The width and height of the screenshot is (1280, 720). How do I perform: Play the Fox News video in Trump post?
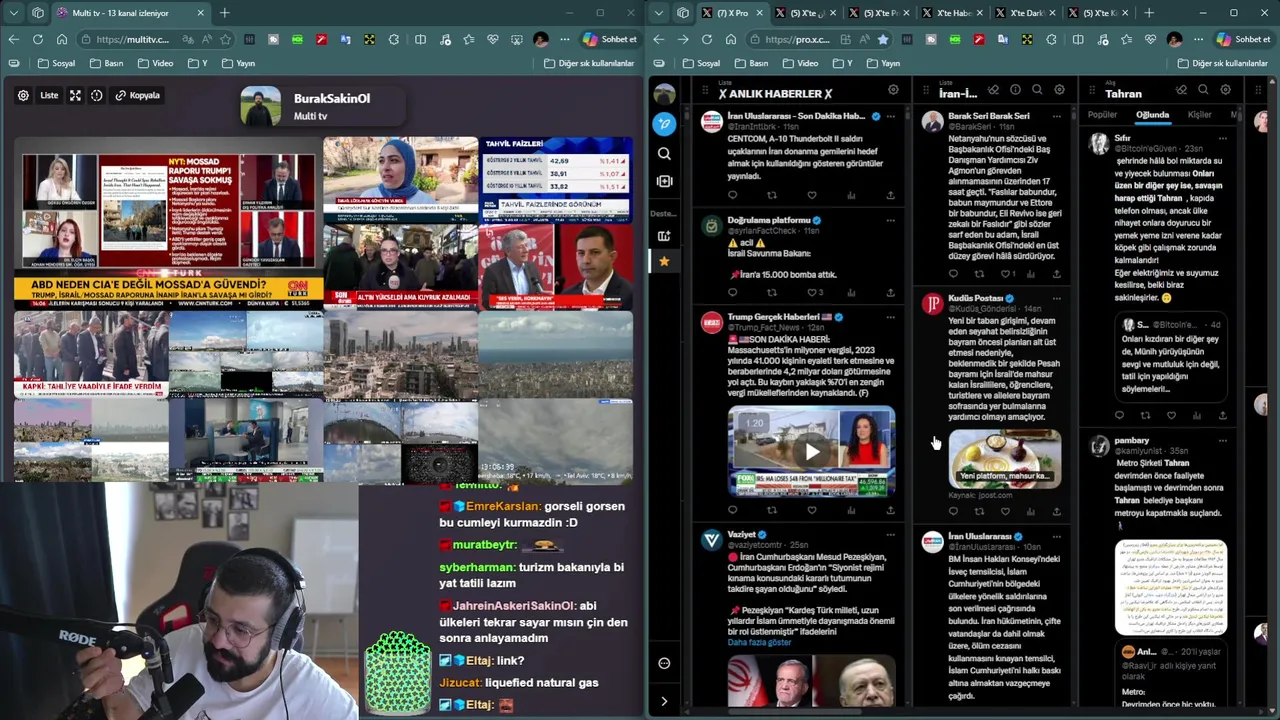point(811,451)
